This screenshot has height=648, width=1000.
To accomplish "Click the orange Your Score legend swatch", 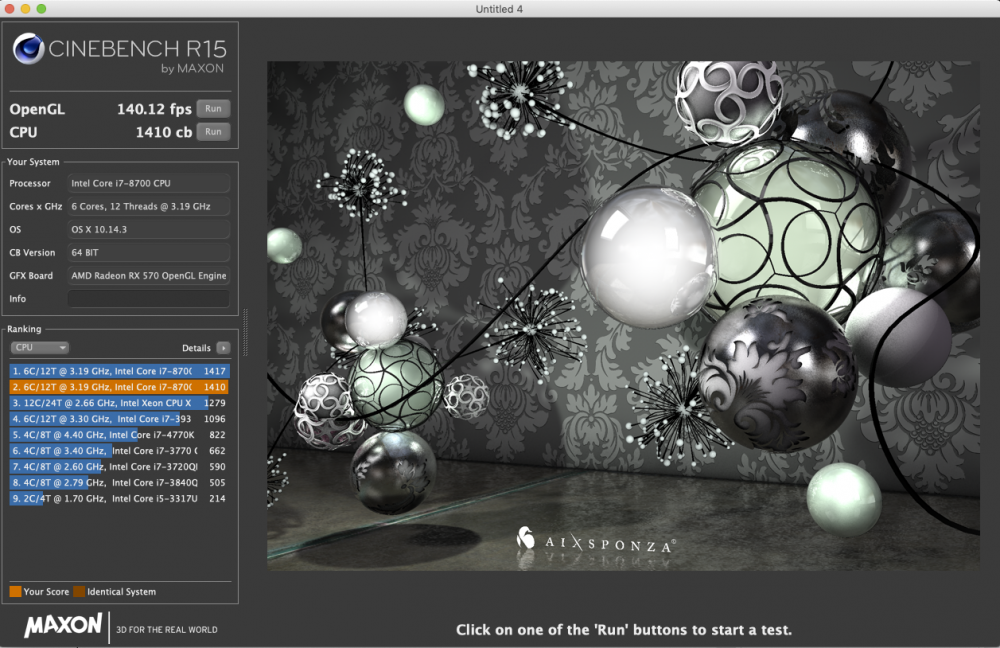I will click(15, 591).
